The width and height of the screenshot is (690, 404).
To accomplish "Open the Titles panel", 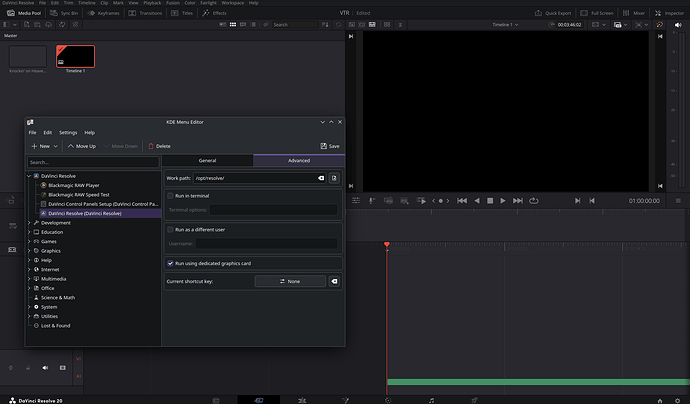I will coord(182,13).
